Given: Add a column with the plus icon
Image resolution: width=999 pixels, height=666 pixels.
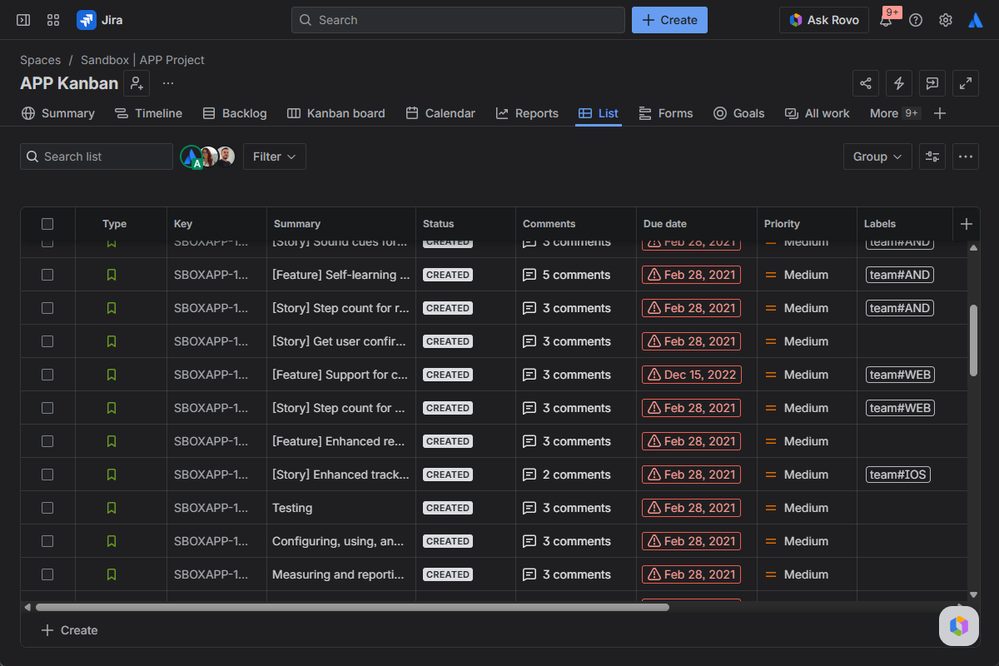Looking at the screenshot, I should [966, 224].
